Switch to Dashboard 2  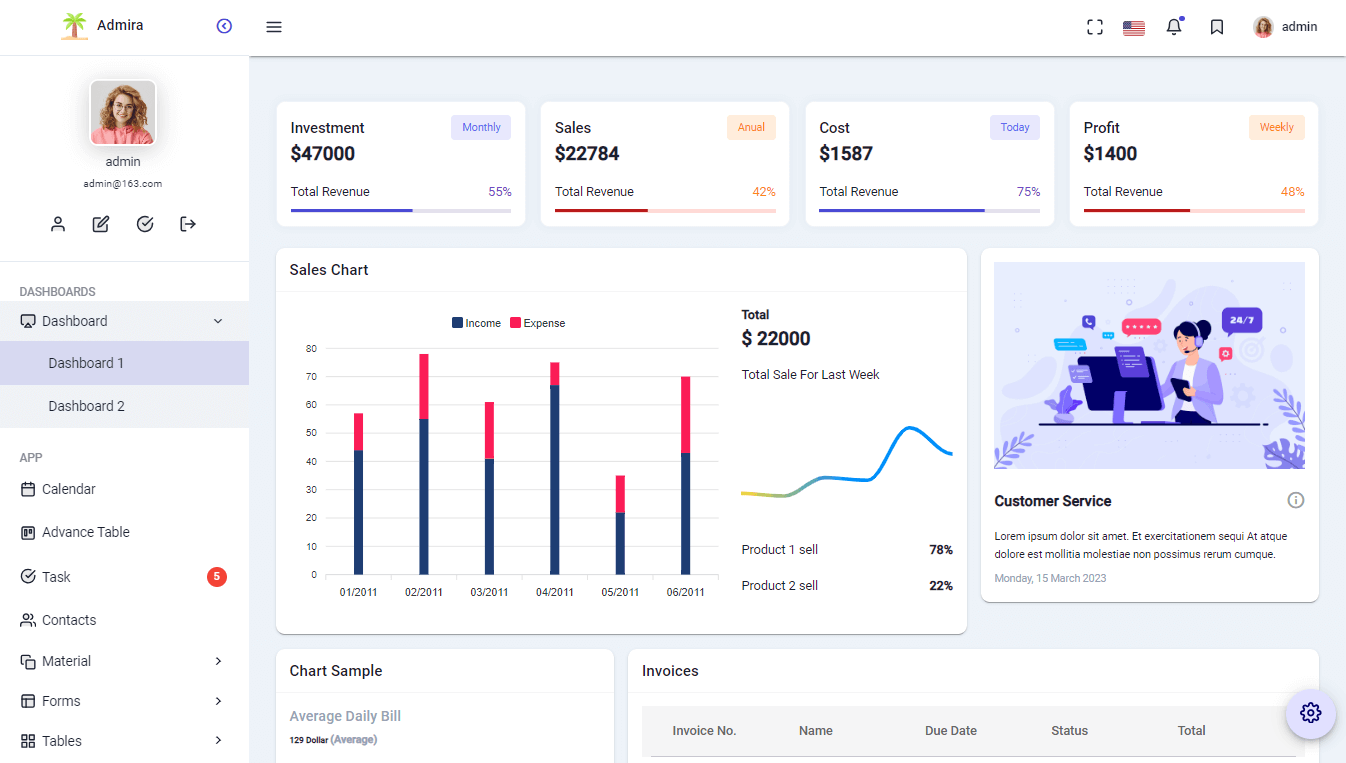[87, 406]
